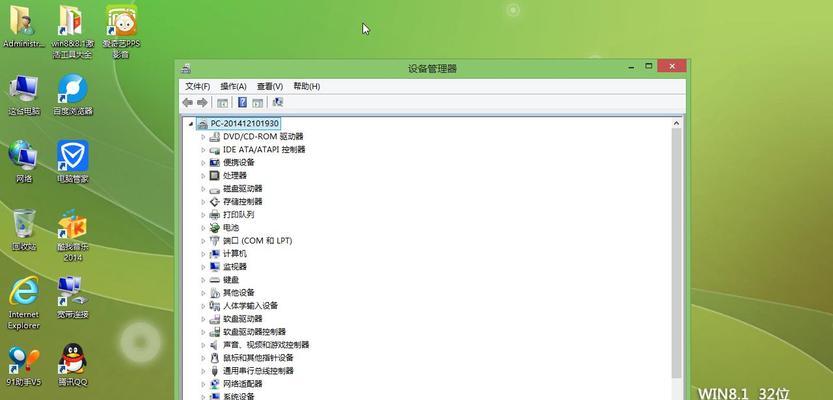Click the 其他设备 category icon

(x=215, y=293)
